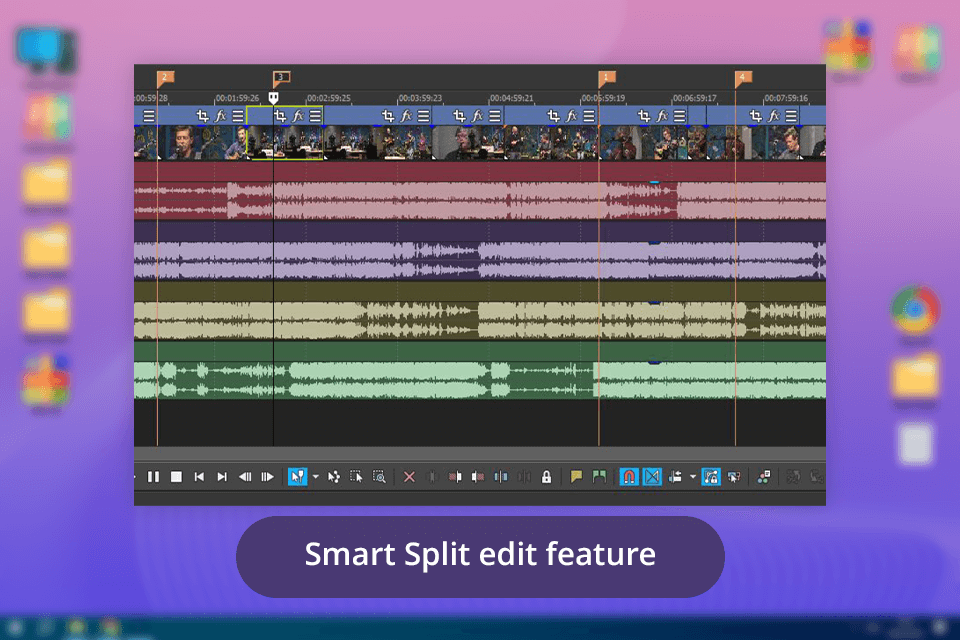
Task: Select the yellow-outlined video thumbnail clip
Action: tap(285, 143)
